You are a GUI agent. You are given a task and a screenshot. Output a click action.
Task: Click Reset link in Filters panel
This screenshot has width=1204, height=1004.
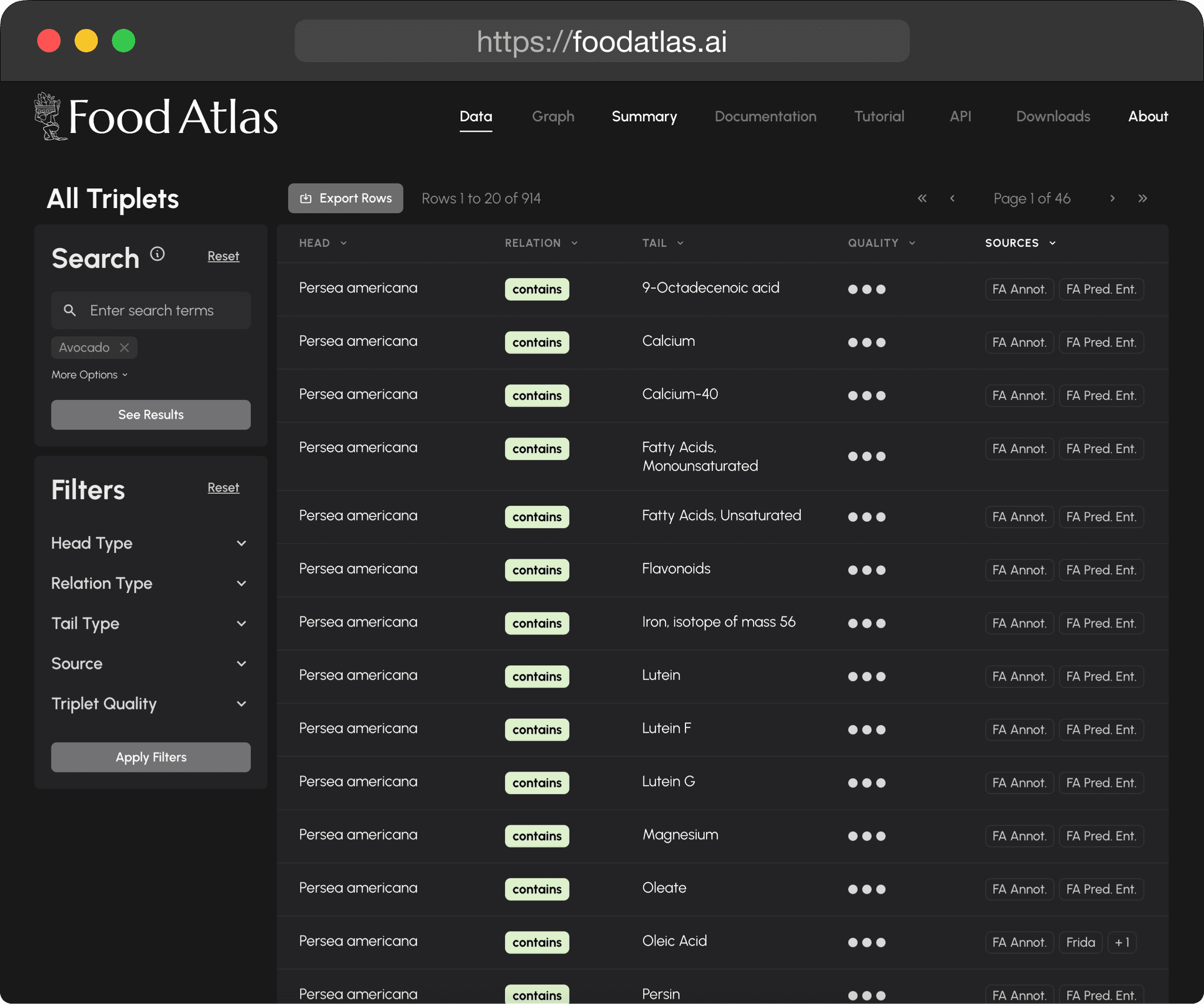coord(223,488)
